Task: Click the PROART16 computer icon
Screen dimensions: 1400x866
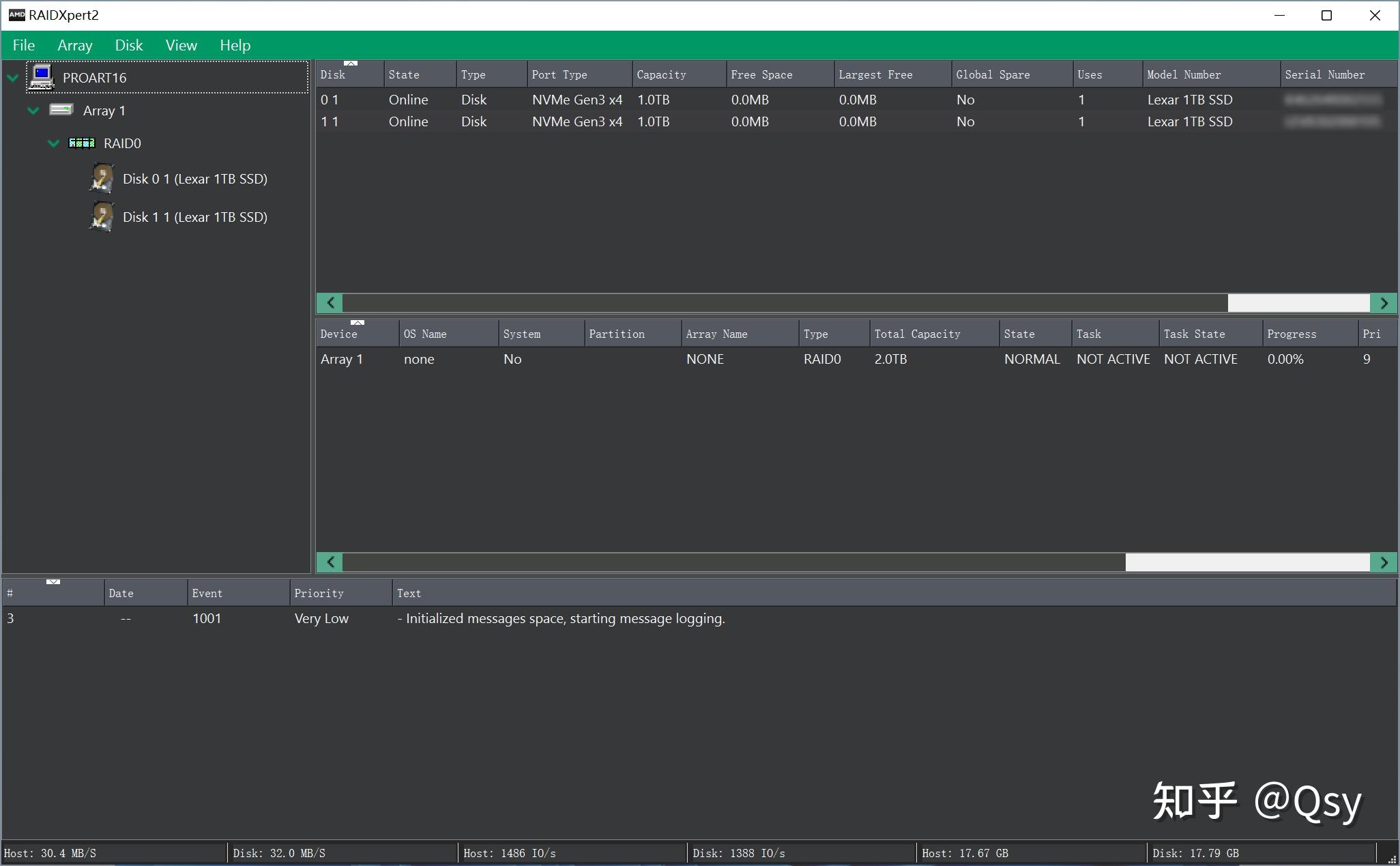Action: [x=42, y=77]
